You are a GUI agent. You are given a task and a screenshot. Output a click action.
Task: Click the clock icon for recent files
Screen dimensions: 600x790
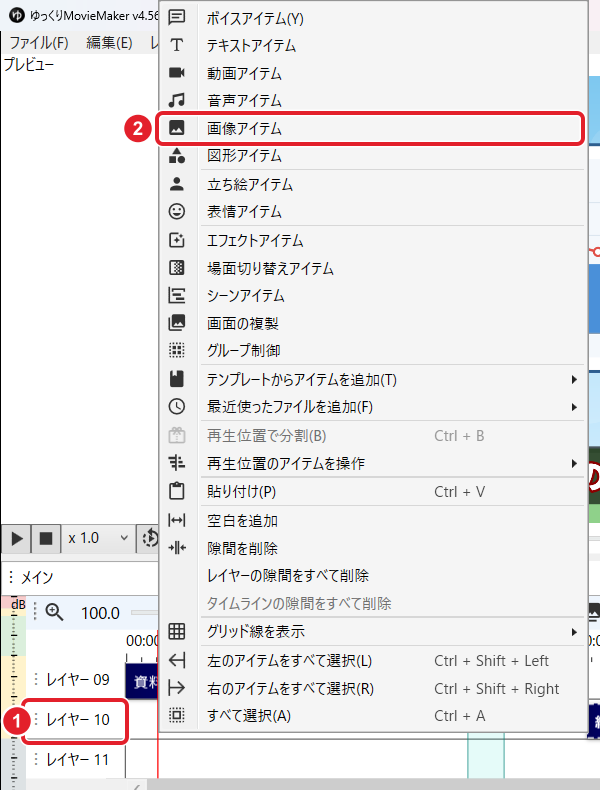coord(176,406)
